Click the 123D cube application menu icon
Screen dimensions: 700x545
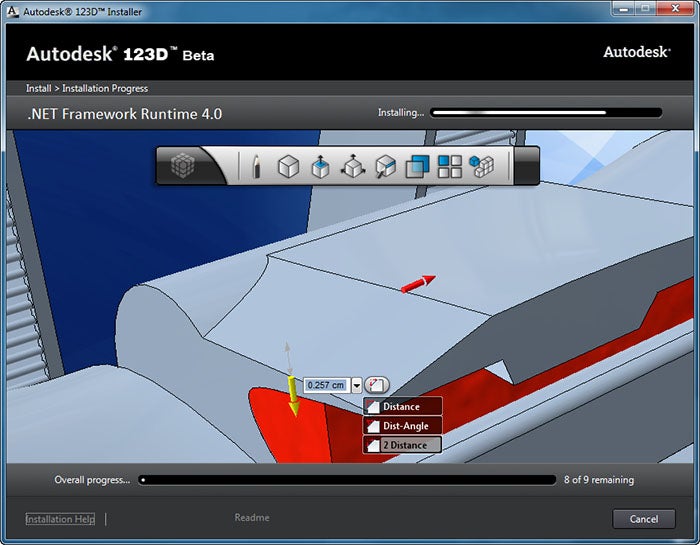[183, 166]
